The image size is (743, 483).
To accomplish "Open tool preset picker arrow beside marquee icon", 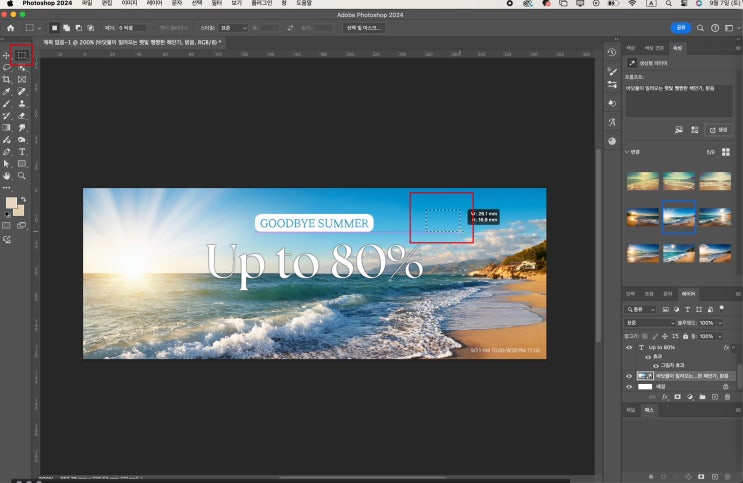I will [x=39, y=28].
